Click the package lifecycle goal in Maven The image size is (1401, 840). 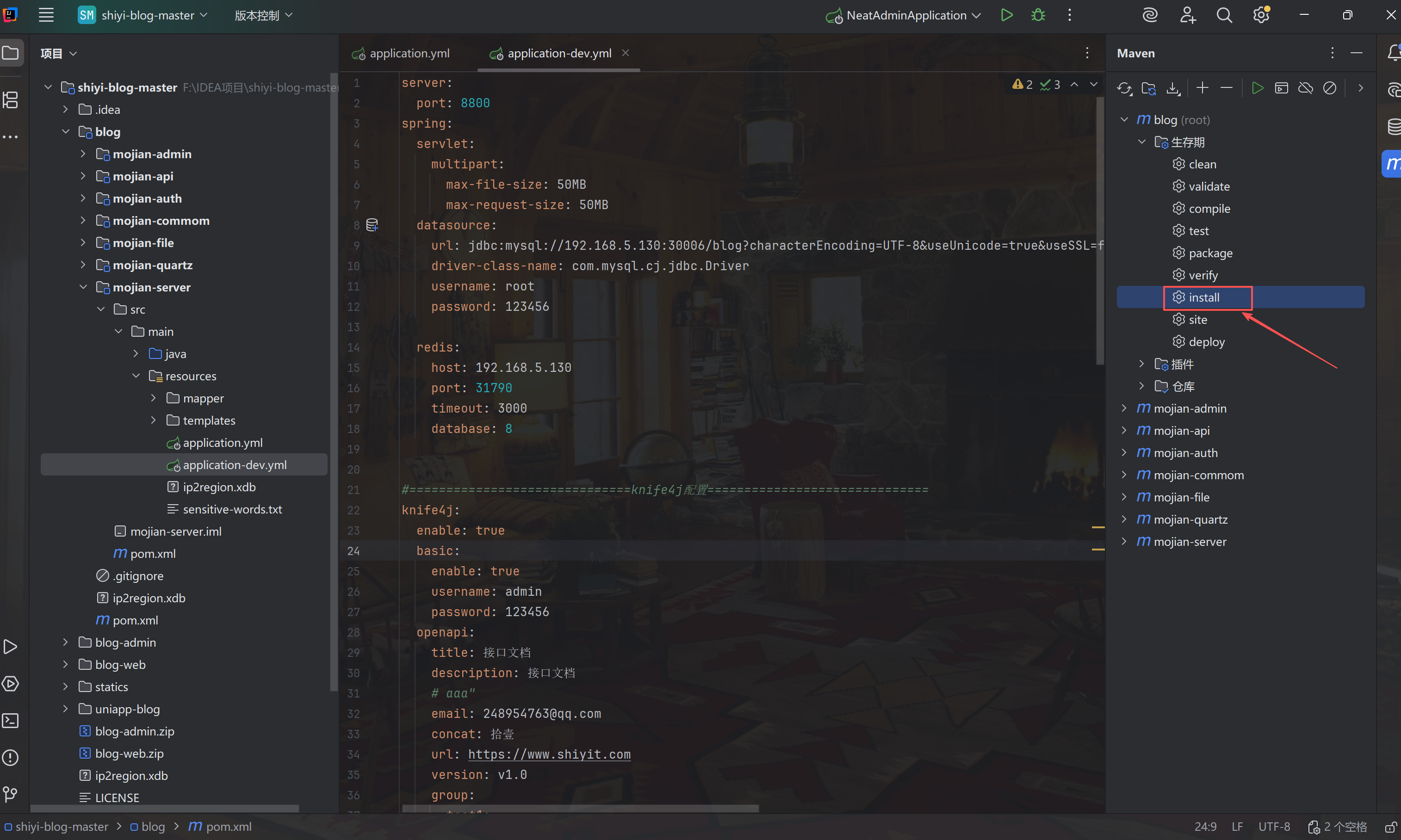tap(1210, 253)
